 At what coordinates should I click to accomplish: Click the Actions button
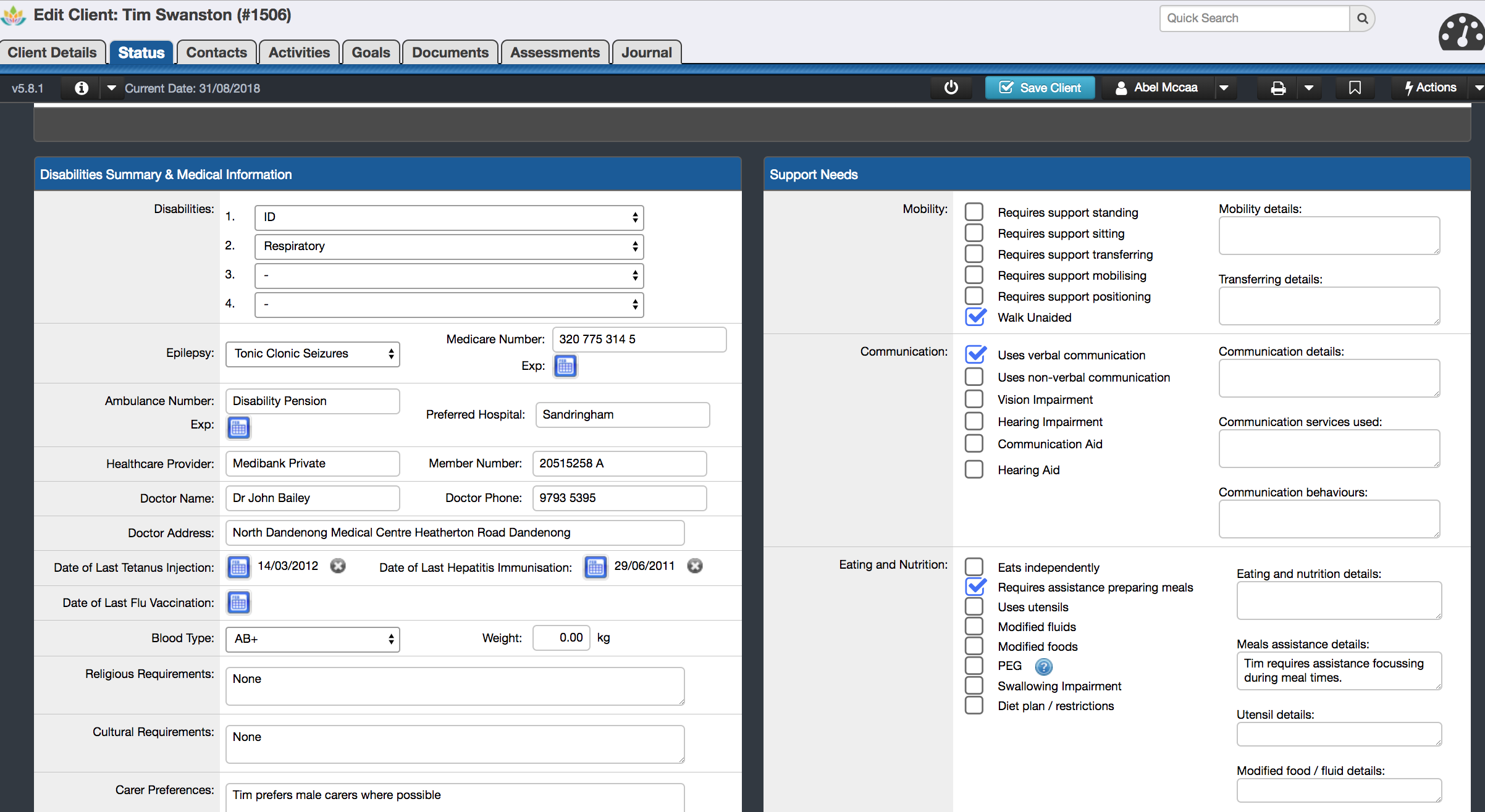coord(1430,88)
